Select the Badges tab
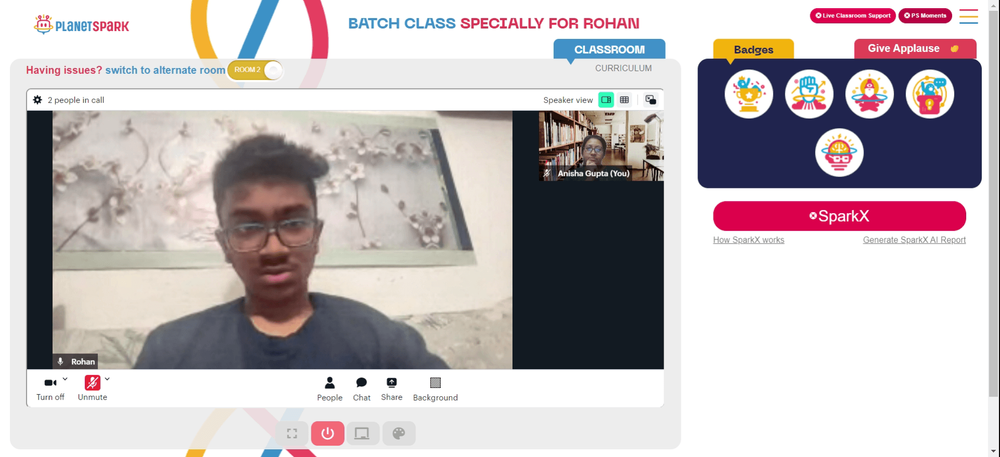 (753, 50)
